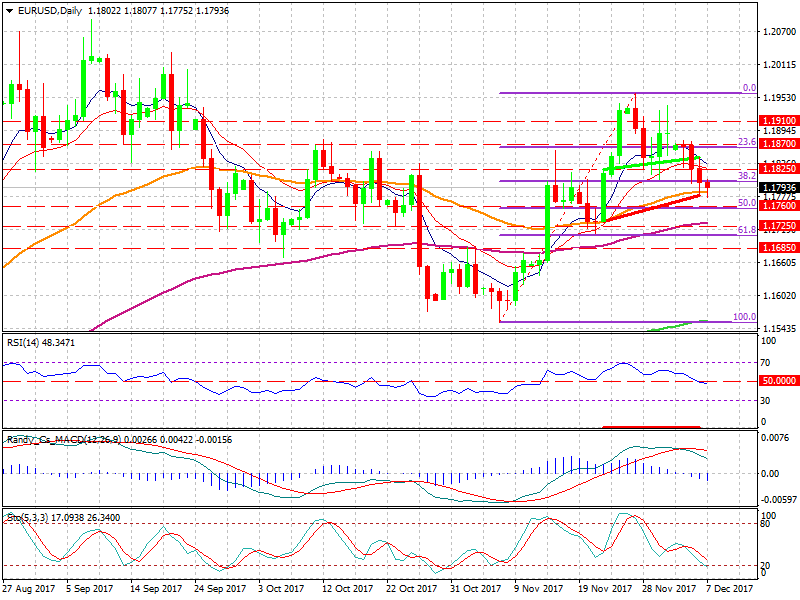Image resolution: width=800 pixels, height=600 pixels.
Task: Click the red 1.17600 price level label
Action: pyautogui.click(x=779, y=206)
